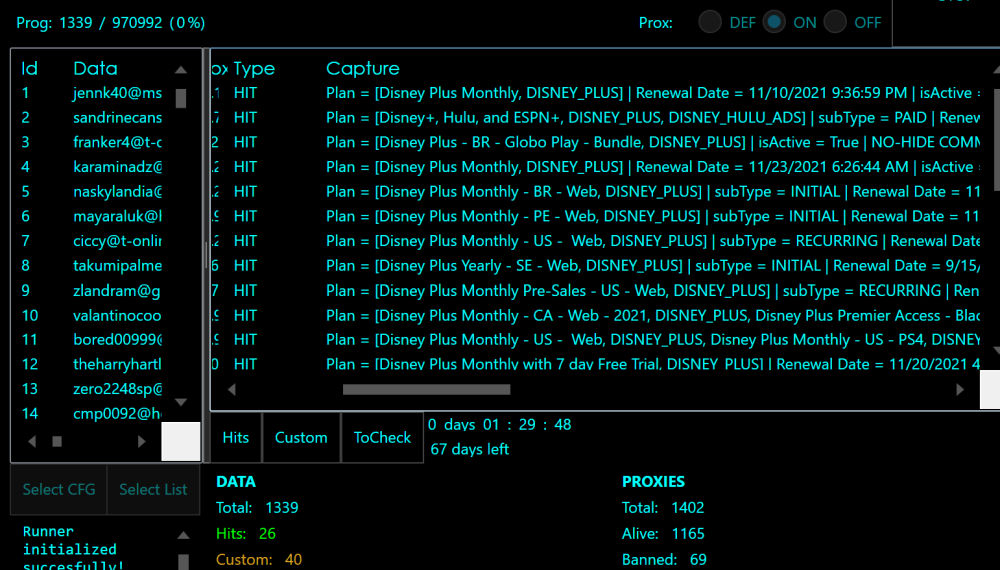Switch to the Hits tab
The width and height of the screenshot is (1000, 570).
236,437
